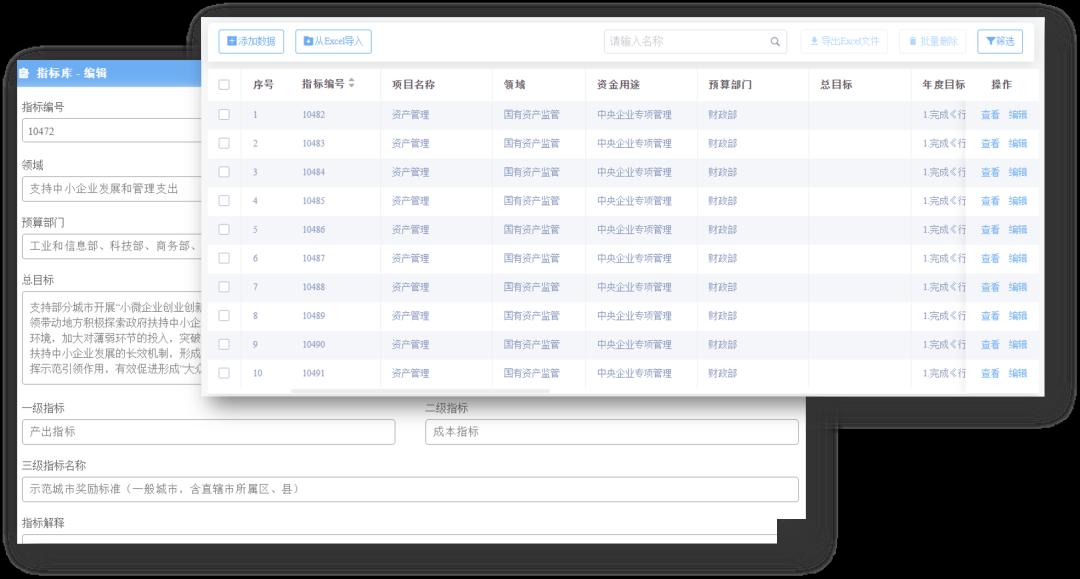This screenshot has height=579, width=1080.
Task: Click 查看 for row 10483
Action: pyautogui.click(x=990, y=144)
